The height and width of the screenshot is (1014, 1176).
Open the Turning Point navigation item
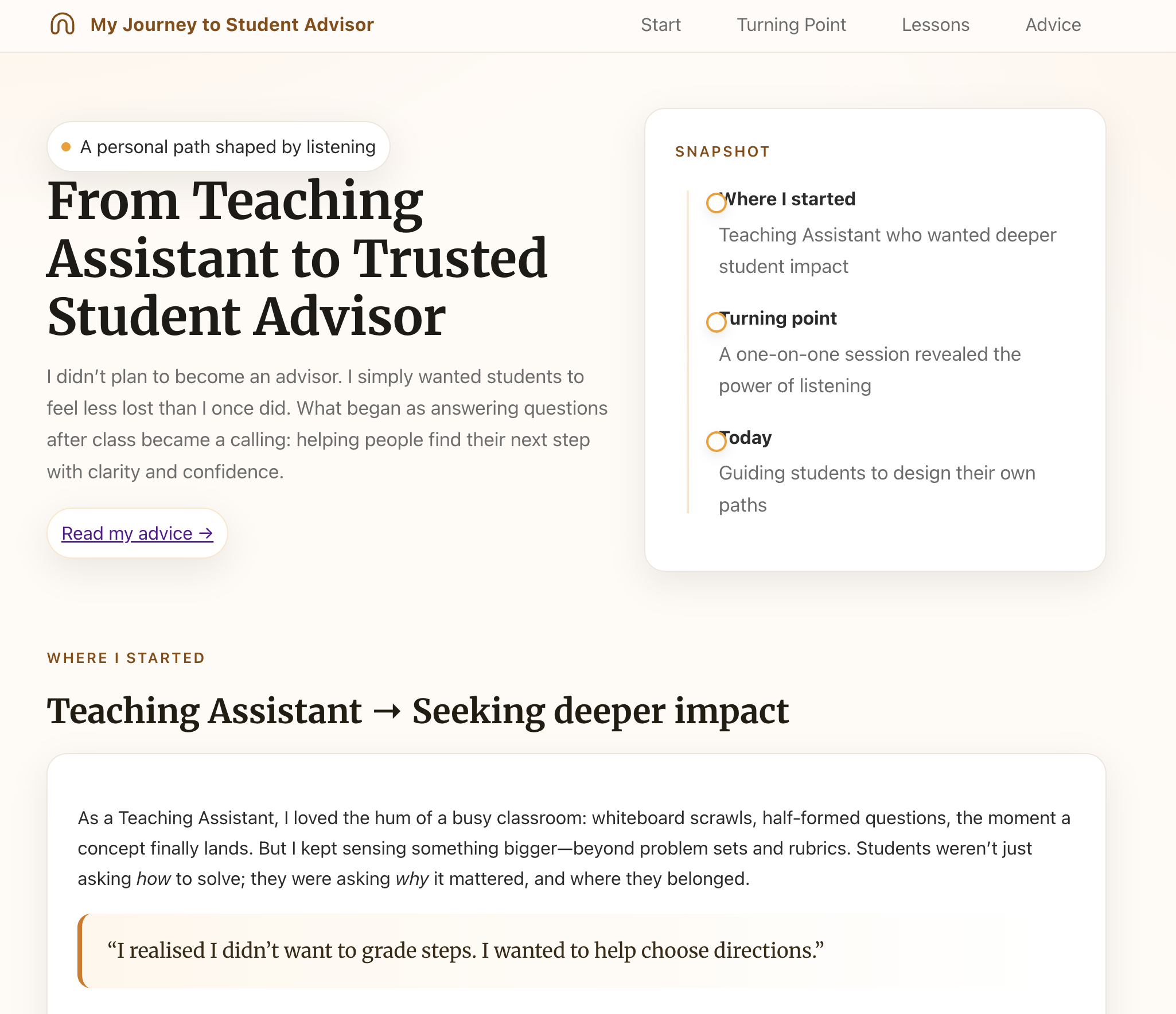click(x=791, y=25)
